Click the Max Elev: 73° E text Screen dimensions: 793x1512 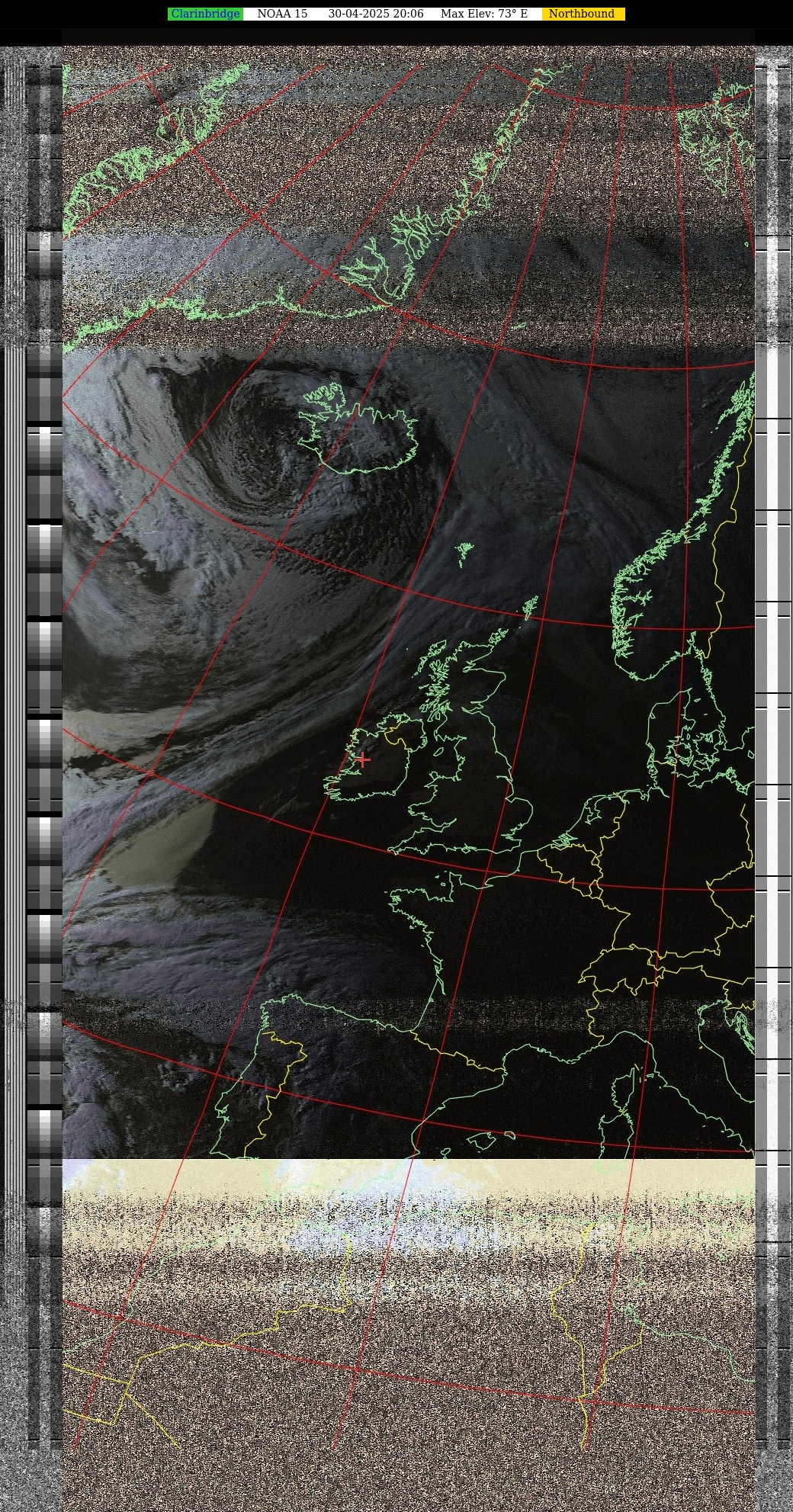(484, 14)
